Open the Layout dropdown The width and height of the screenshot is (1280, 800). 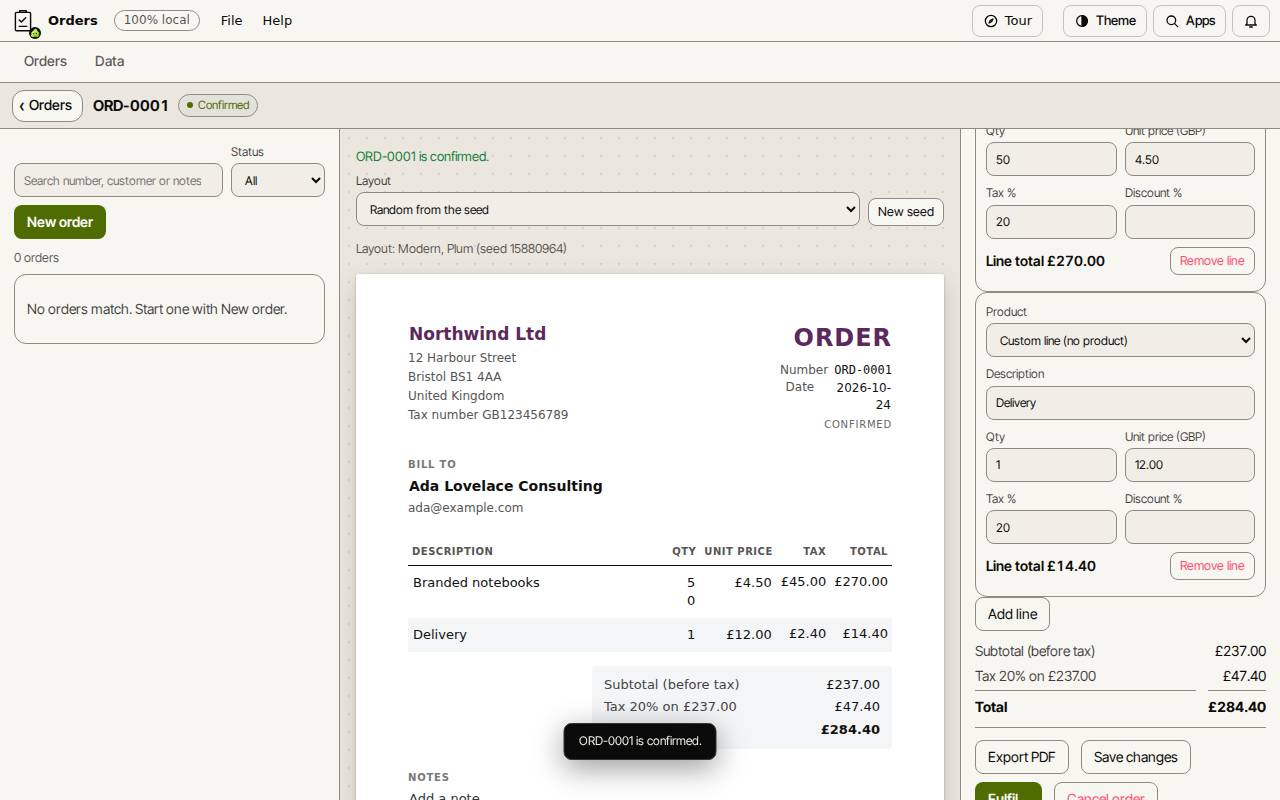pyautogui.click(x=608, y=210)
